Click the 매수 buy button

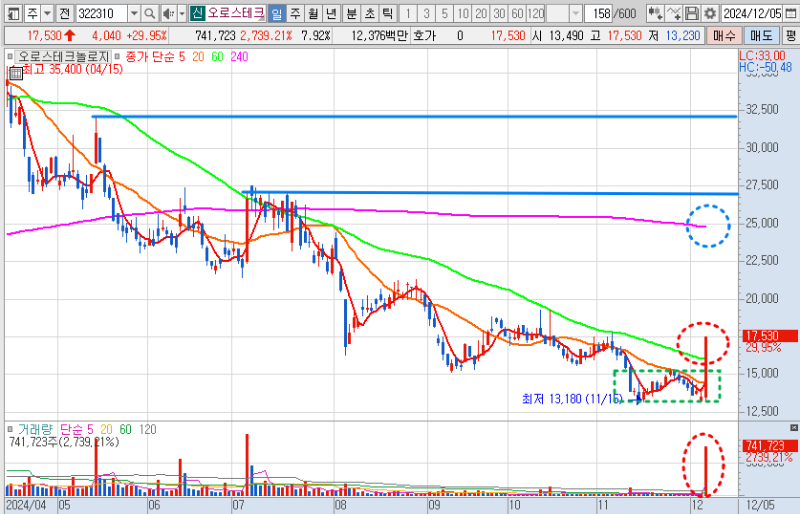tap(724, 36)
